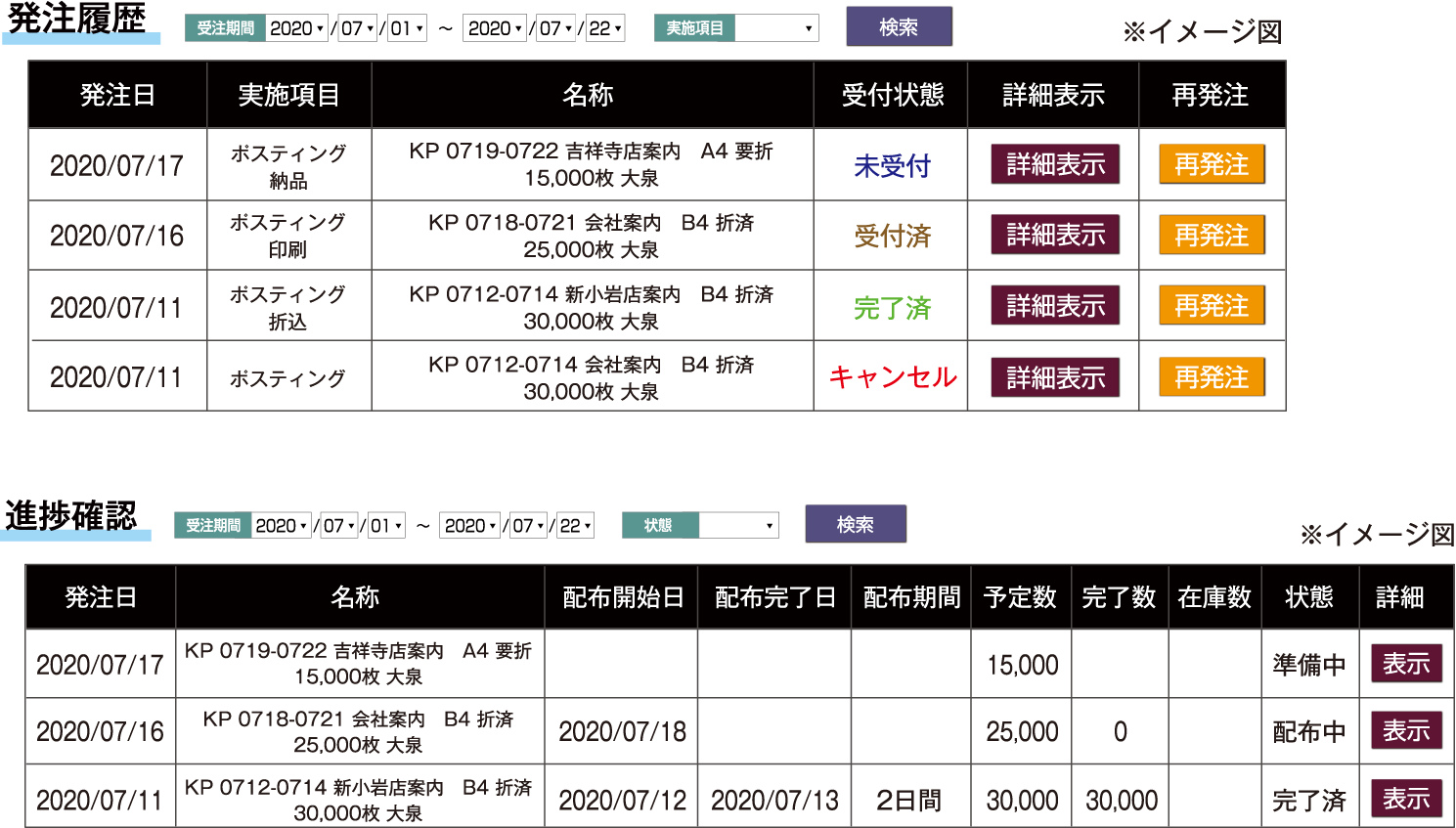Screen dimensions: 1456x828
Task: Click 再発注 for the 受付済 order
Action: 1213,235
